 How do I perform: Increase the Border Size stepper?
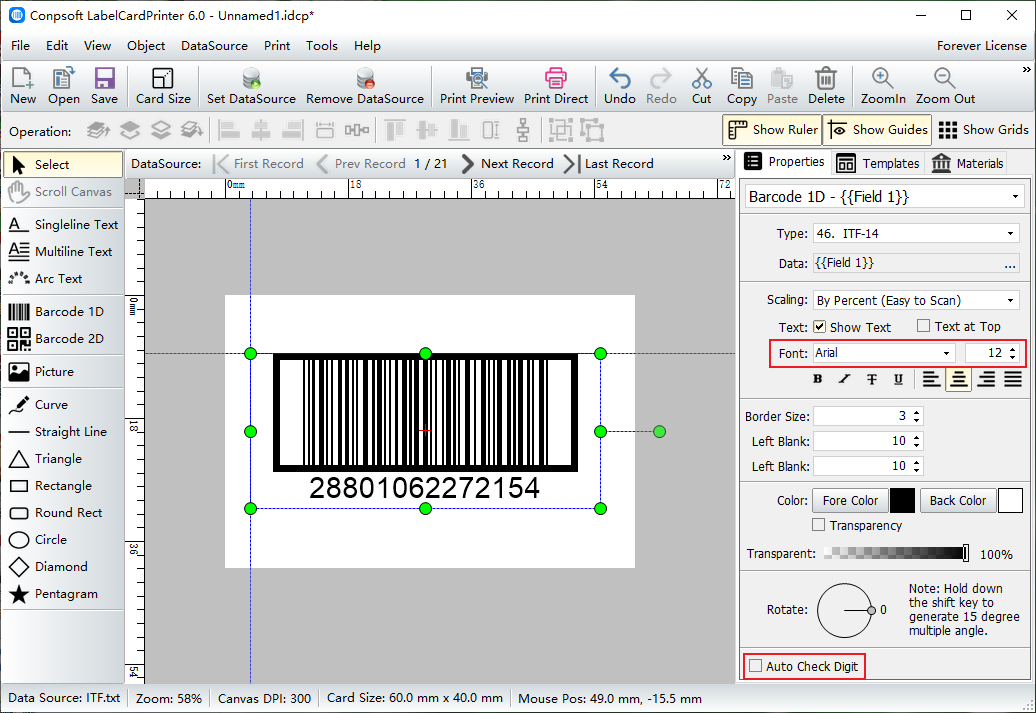tap(916, 412)
